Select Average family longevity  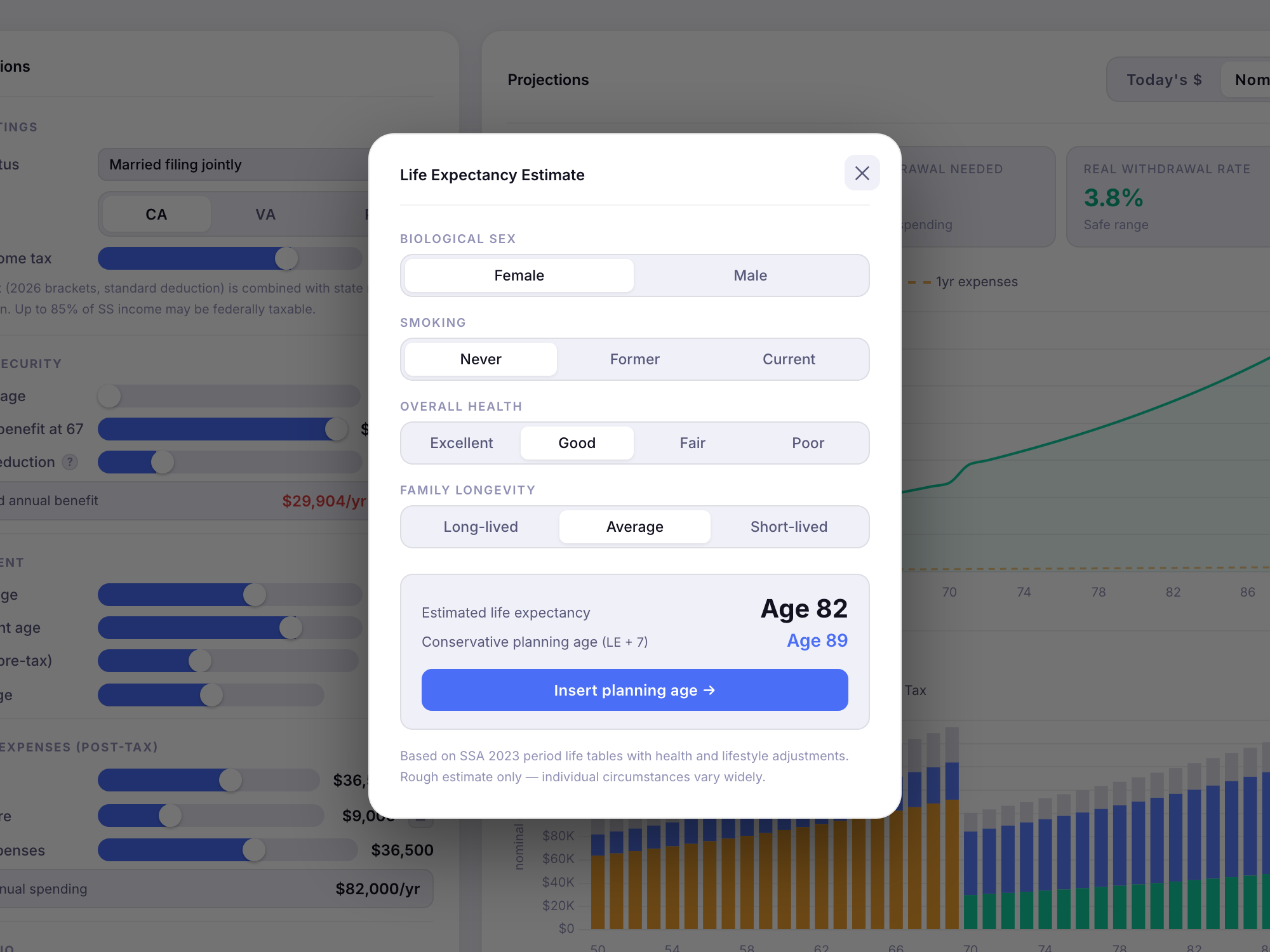tap(634, 527)
